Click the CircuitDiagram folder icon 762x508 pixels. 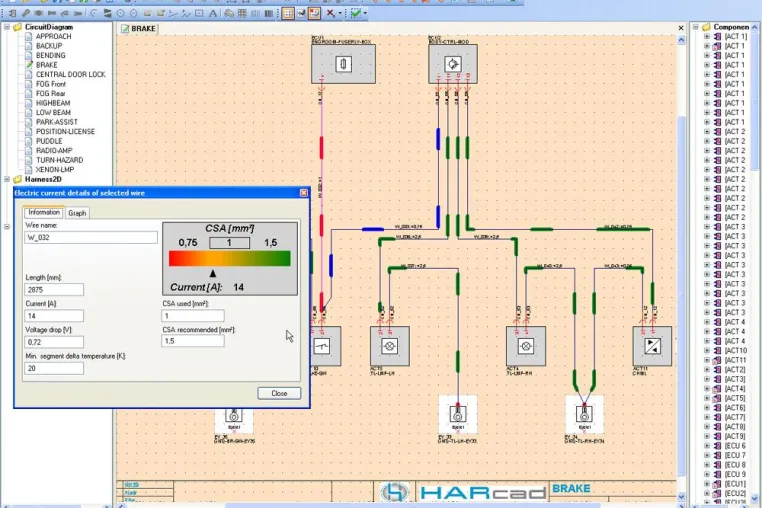(x=17, y=27)
